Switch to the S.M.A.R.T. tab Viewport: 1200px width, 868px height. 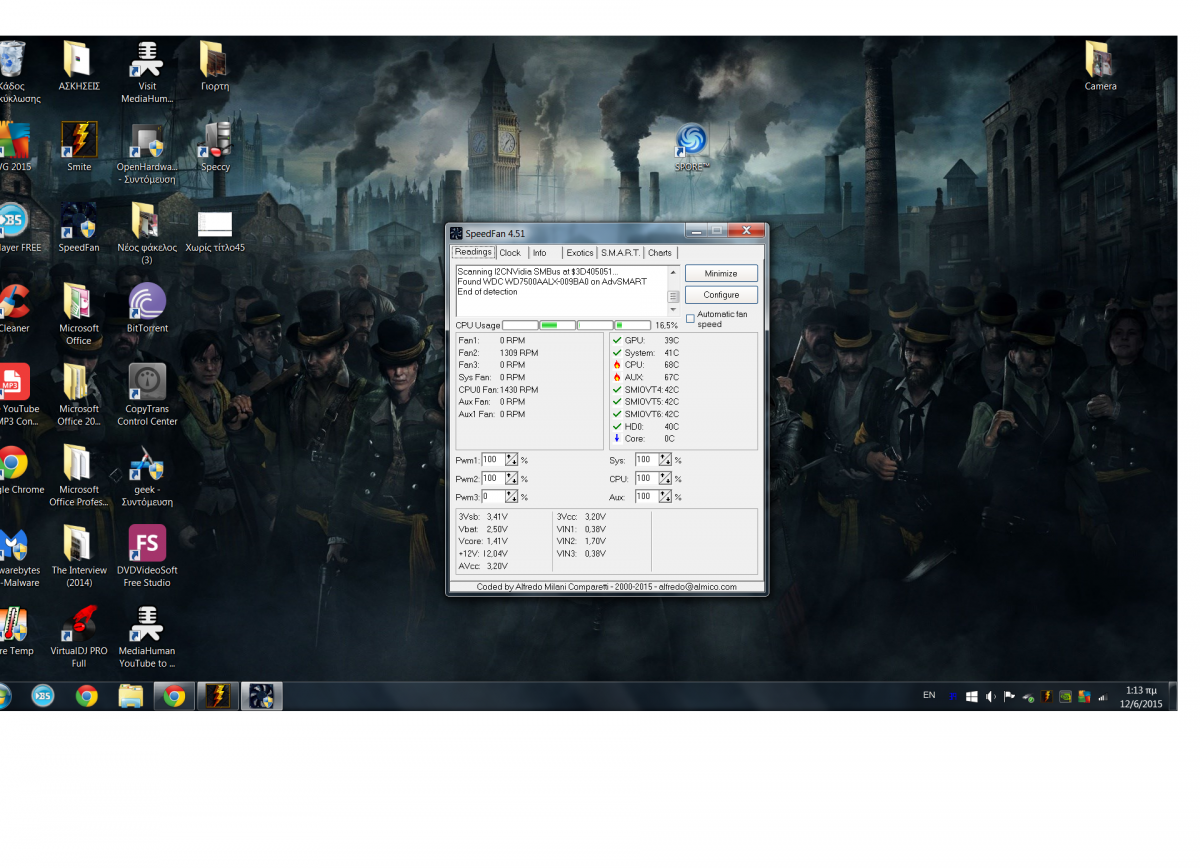pos(620,253)
